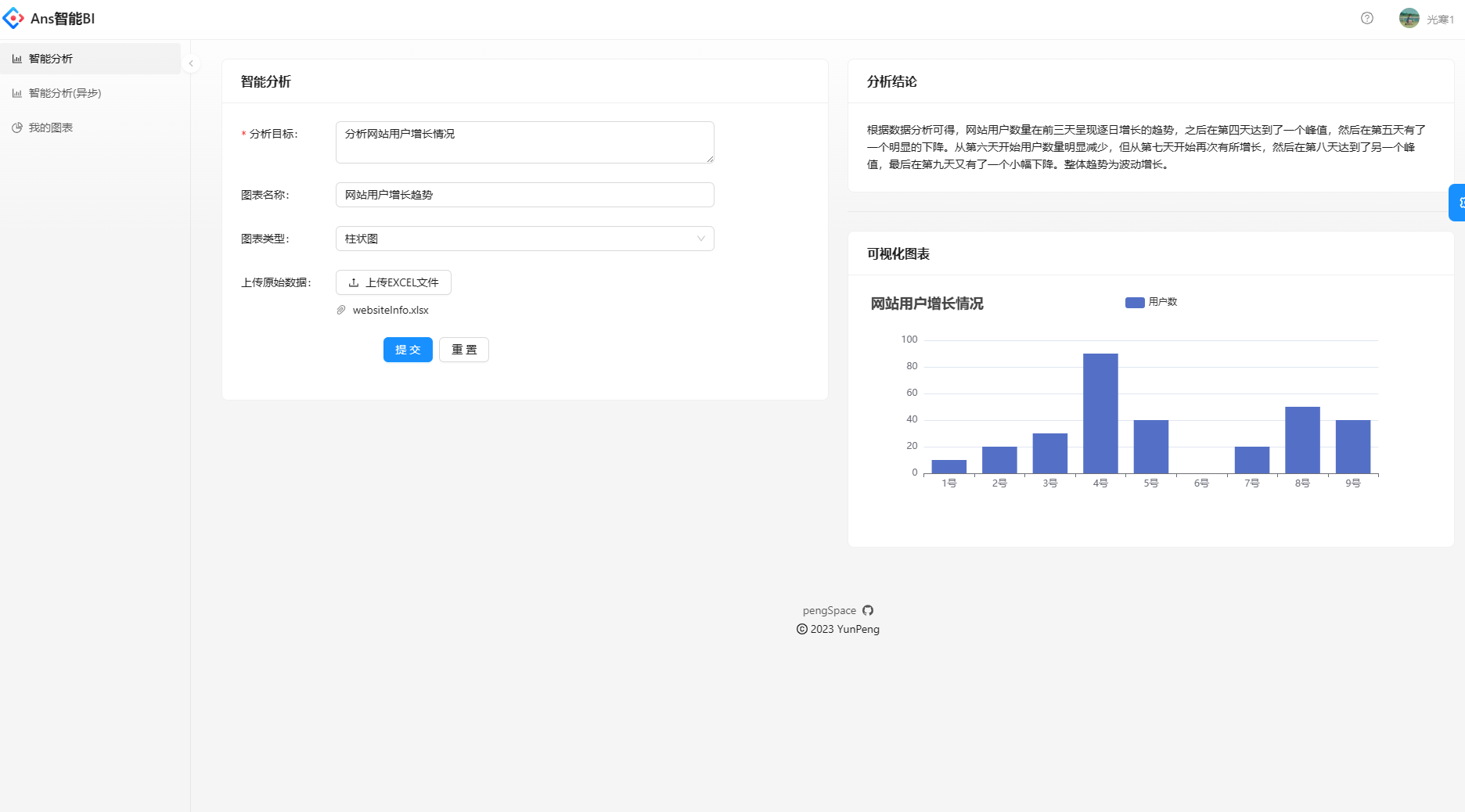
Task: Open the pengSpace link in footer
Action: pos(829,610)
